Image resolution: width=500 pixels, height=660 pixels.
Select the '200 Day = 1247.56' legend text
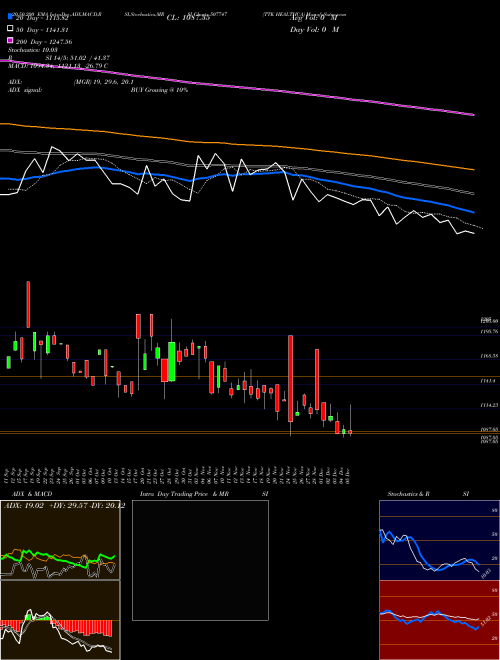44,42
